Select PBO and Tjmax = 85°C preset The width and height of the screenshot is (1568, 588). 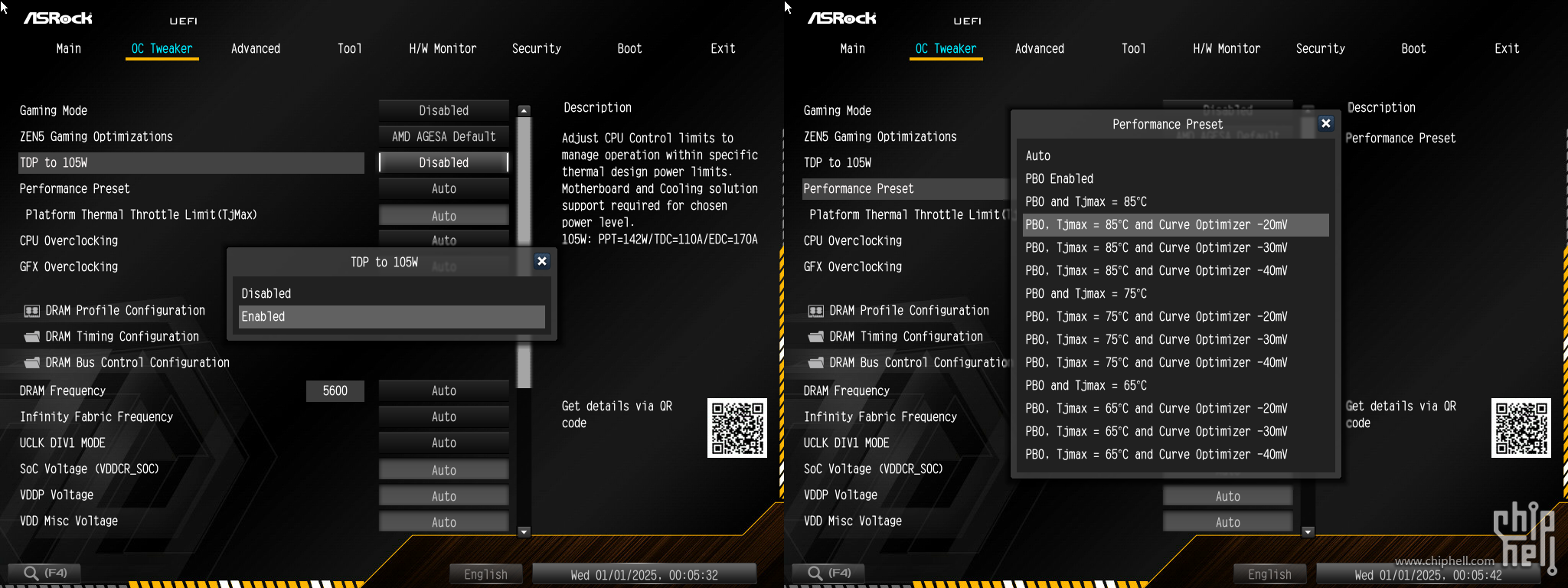1176,202
